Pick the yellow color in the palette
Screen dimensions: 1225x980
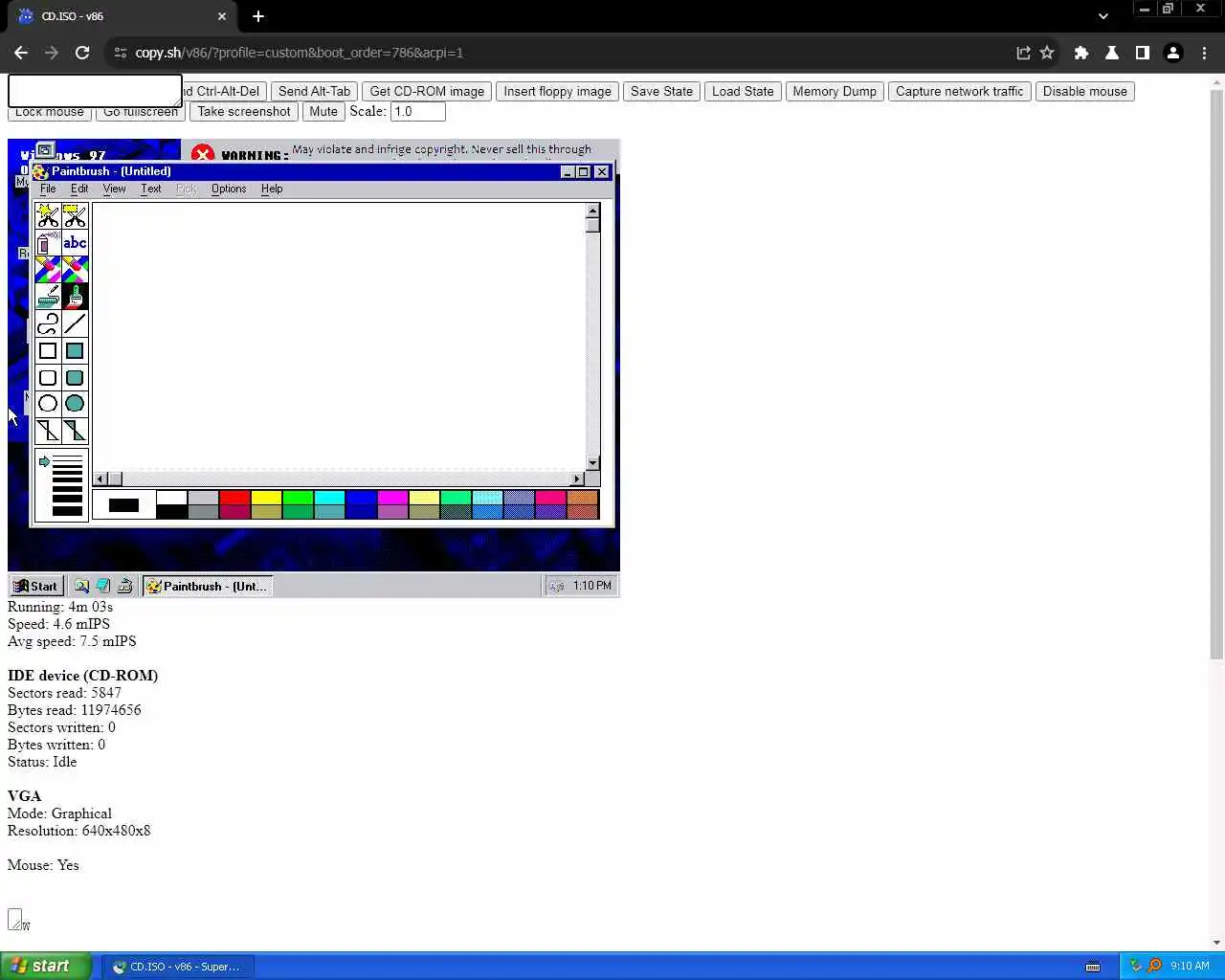point(266,498)
